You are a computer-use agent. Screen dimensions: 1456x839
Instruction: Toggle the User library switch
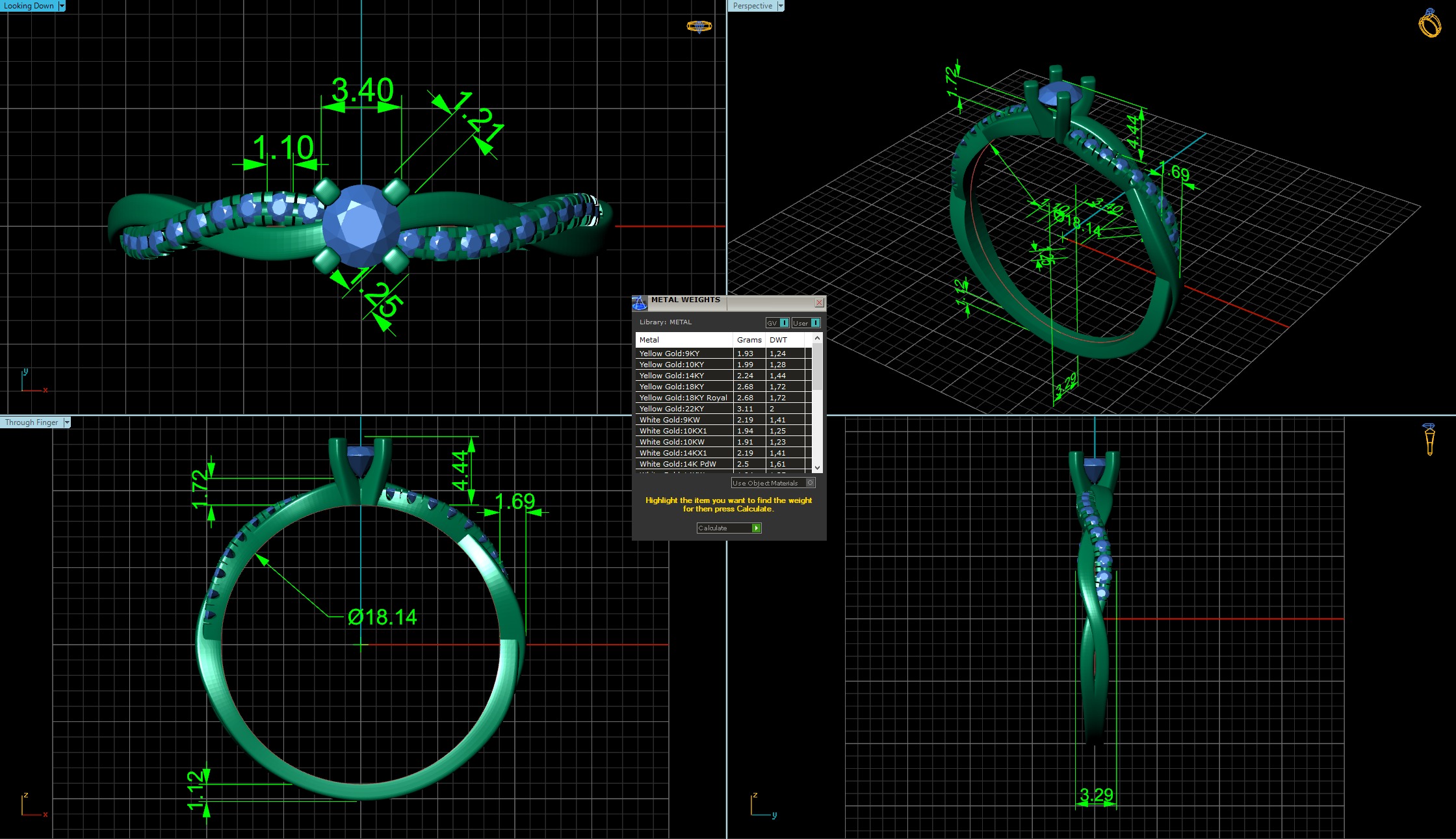(x=815, y=323)
